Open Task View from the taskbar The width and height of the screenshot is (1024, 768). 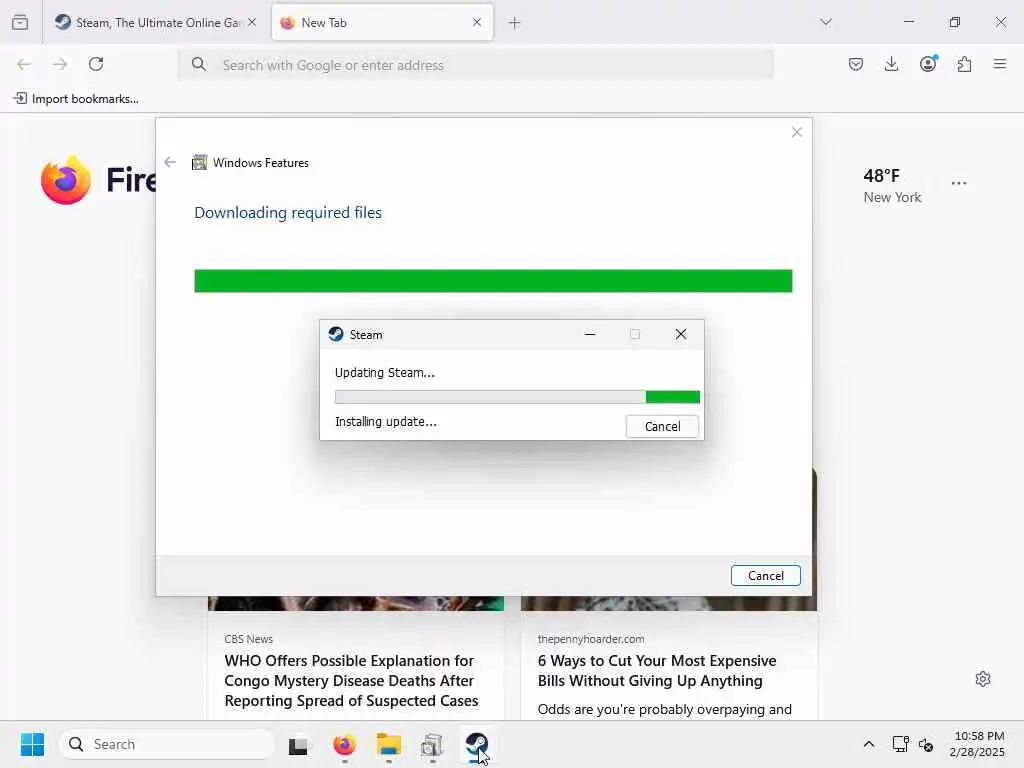pyautogui.click(x=299, y=744)
